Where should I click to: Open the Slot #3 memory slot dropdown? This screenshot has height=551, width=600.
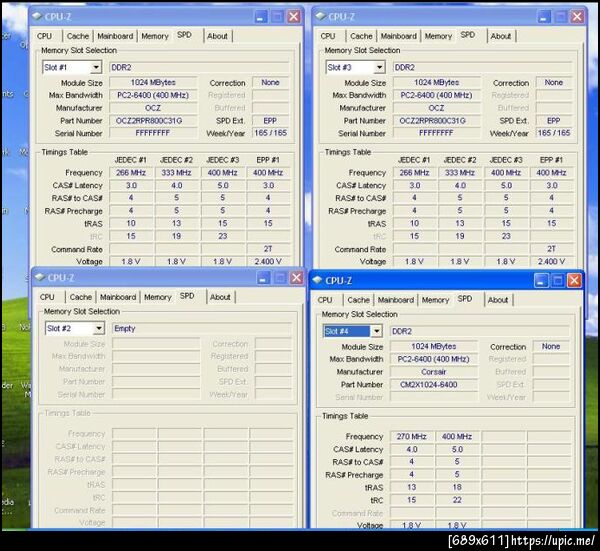[379, 67]
